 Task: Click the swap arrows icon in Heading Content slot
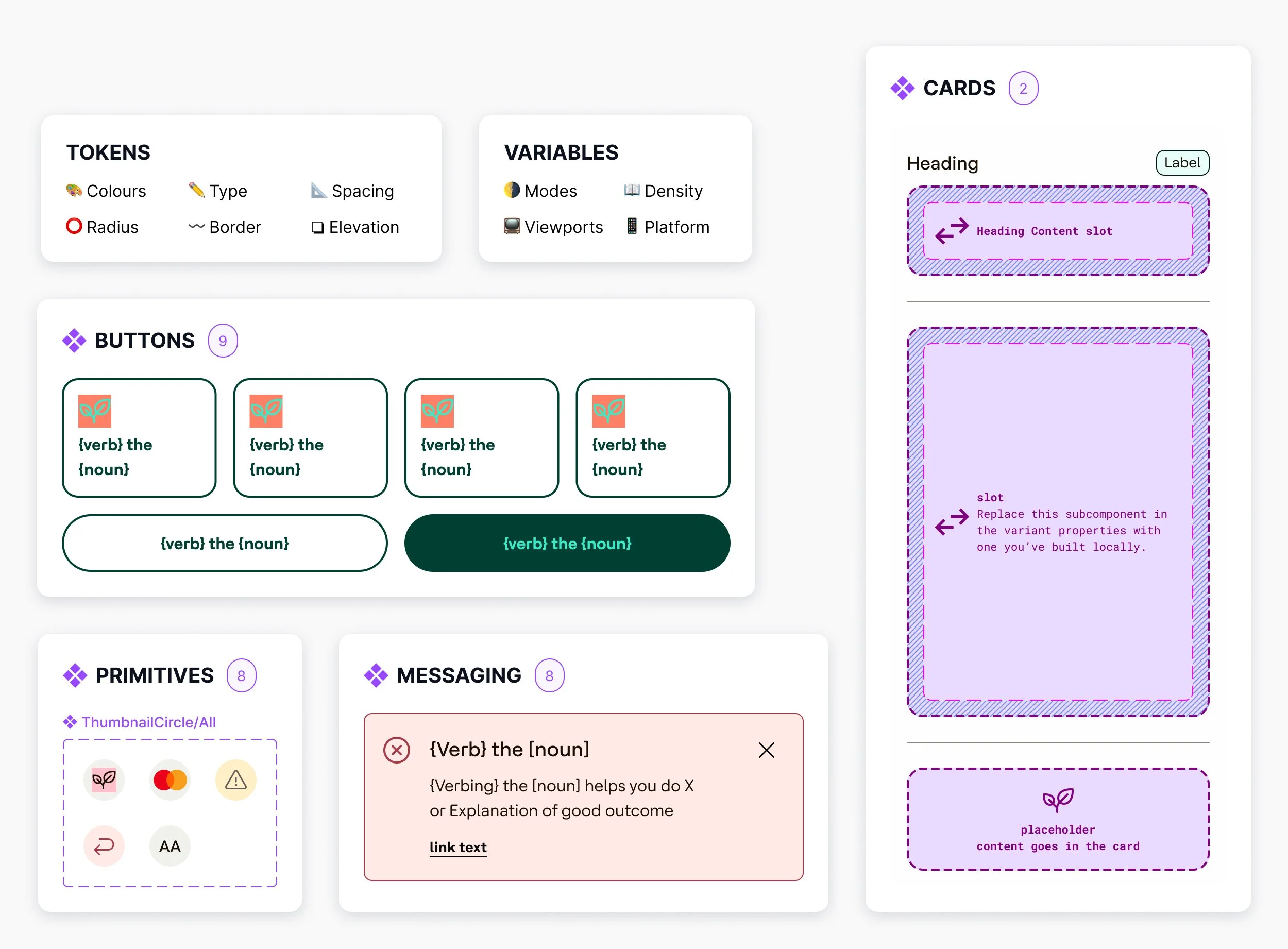pyautogui.click(x=952, y=231)
